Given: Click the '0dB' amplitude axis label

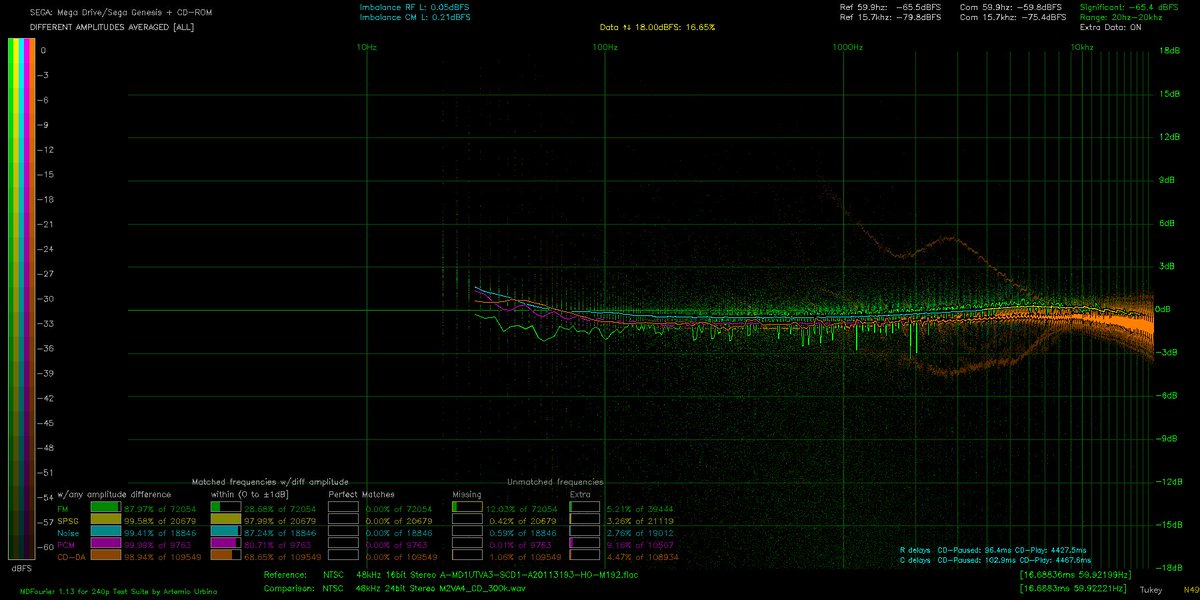Looking at the screenshot, I should [1165, 310].
